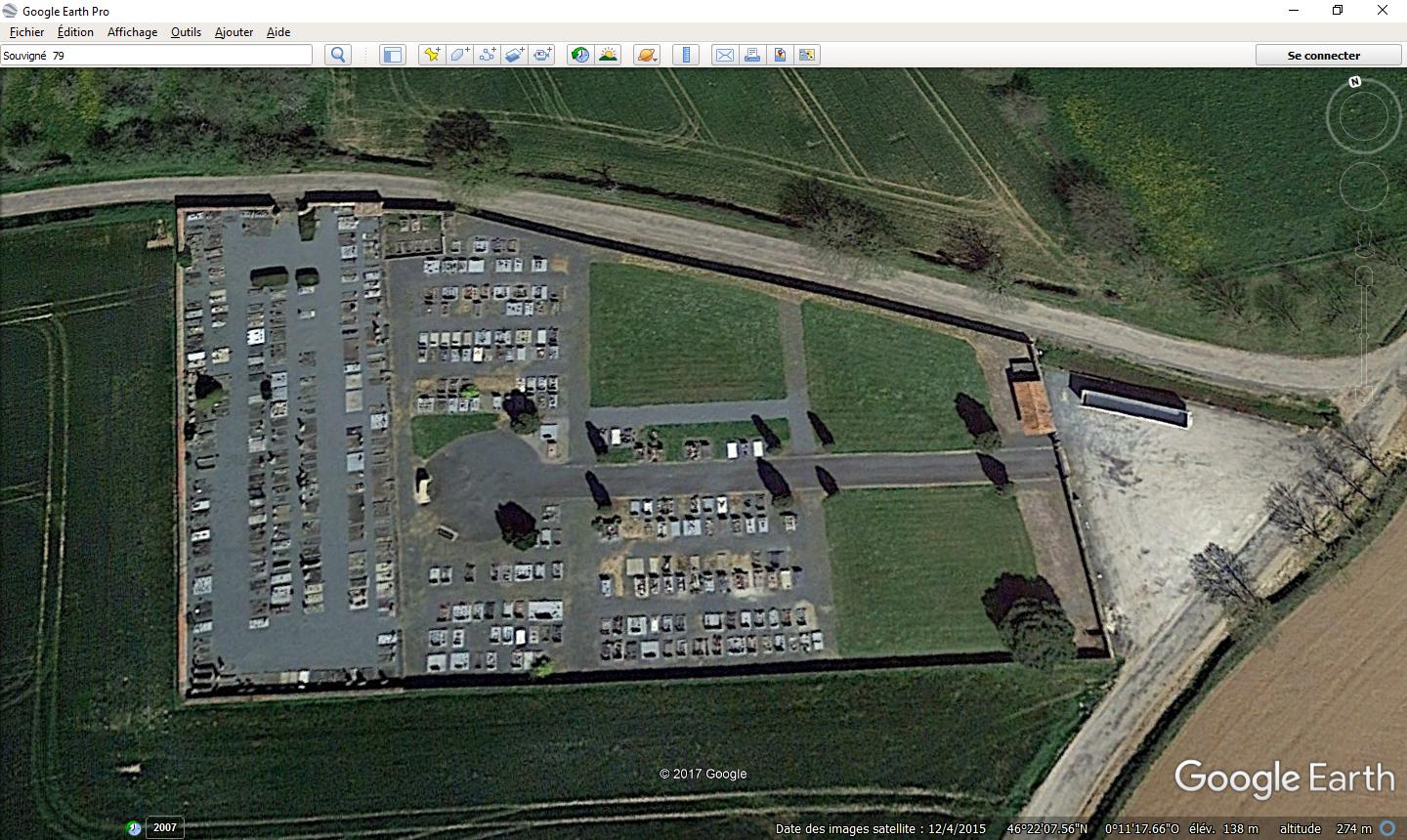This screenshot has width=1407, height=840.
Task: Click the search magnifier button
Action: pyautogui.click(x=338, y=55)
